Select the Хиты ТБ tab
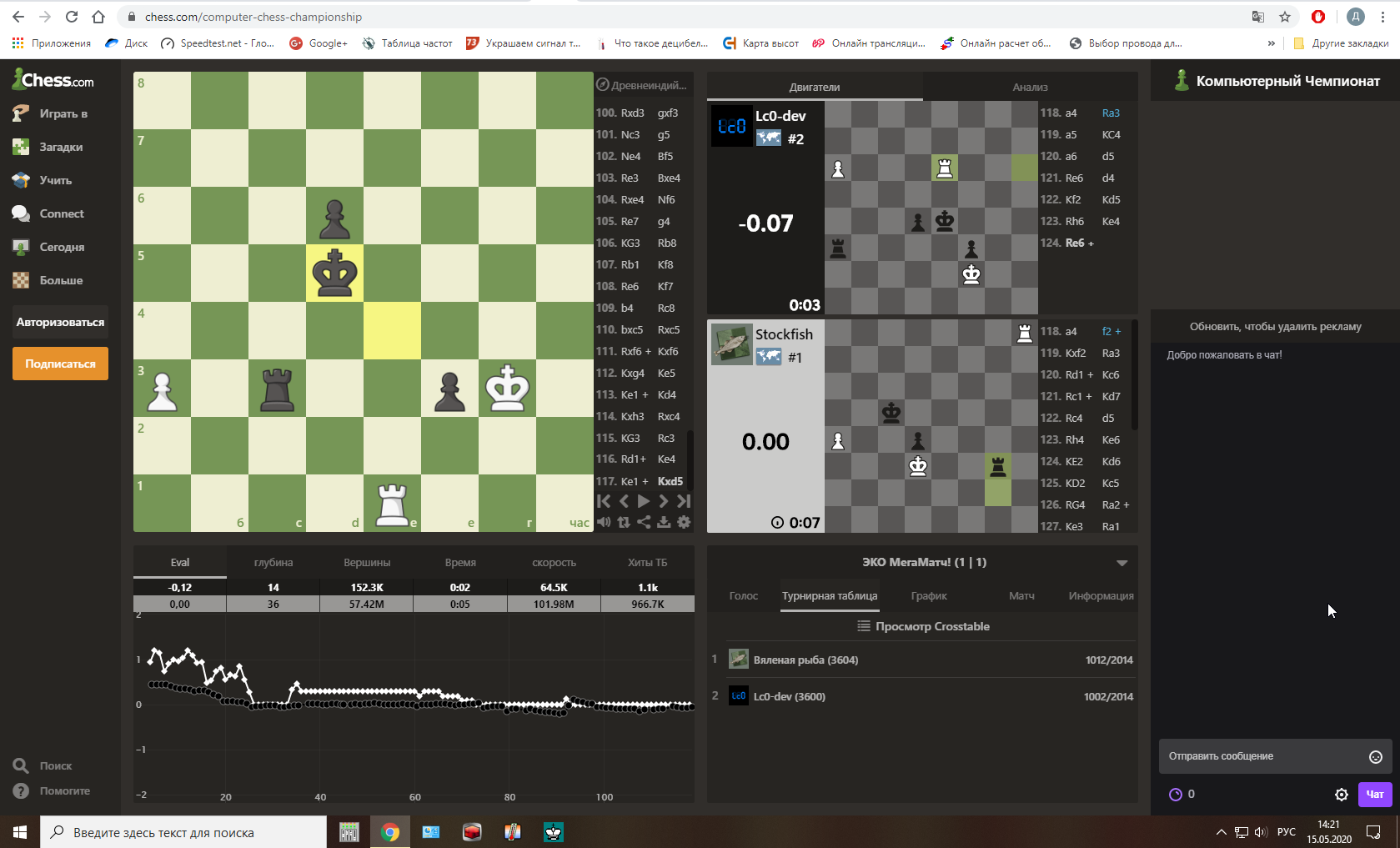 click(648, 563)
